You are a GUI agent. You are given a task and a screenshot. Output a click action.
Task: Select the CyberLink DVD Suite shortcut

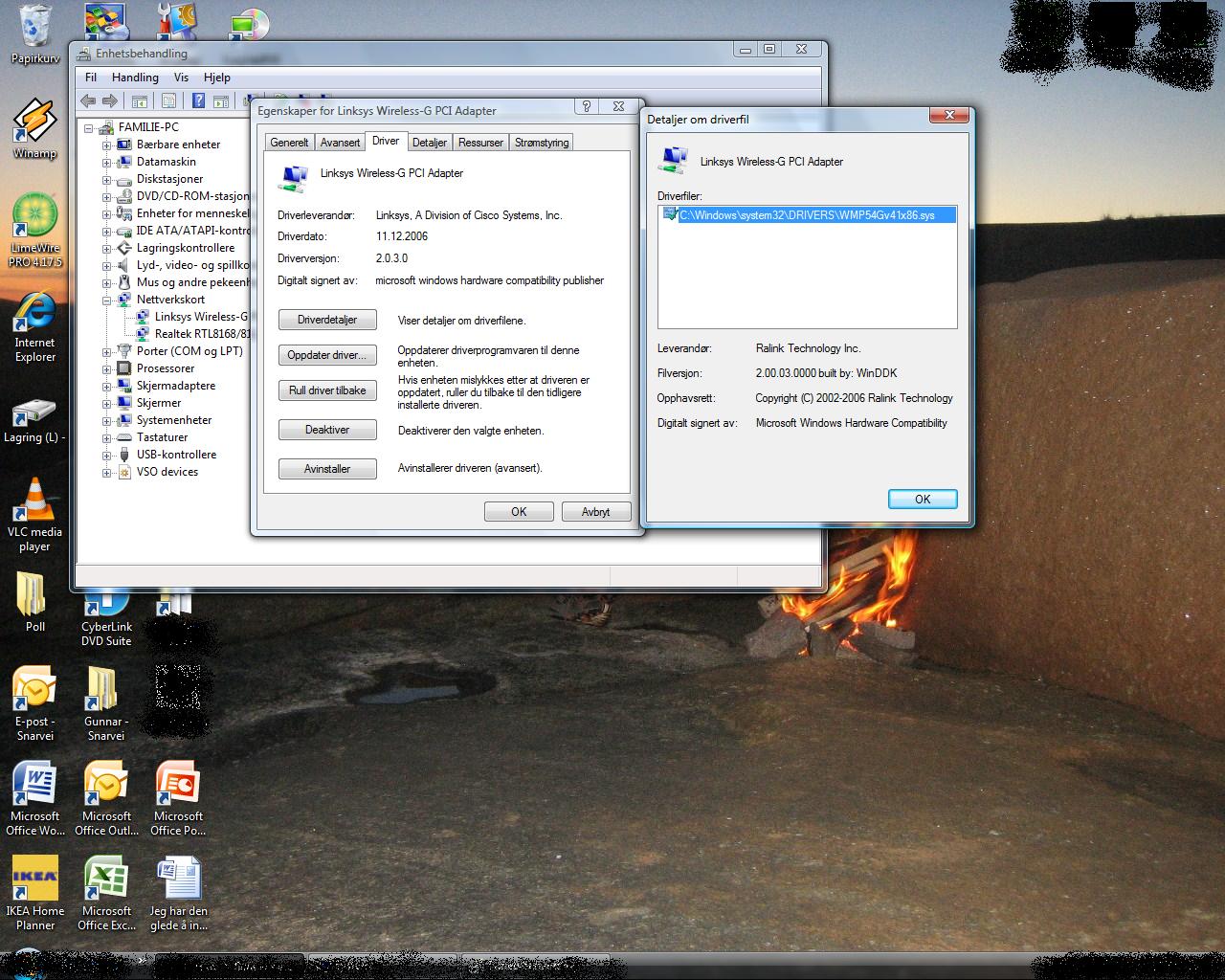click(106, 619)
